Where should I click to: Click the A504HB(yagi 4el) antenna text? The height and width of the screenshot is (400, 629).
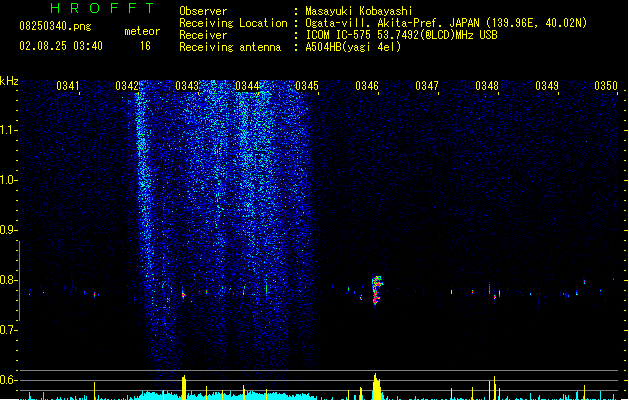(353, 47)
